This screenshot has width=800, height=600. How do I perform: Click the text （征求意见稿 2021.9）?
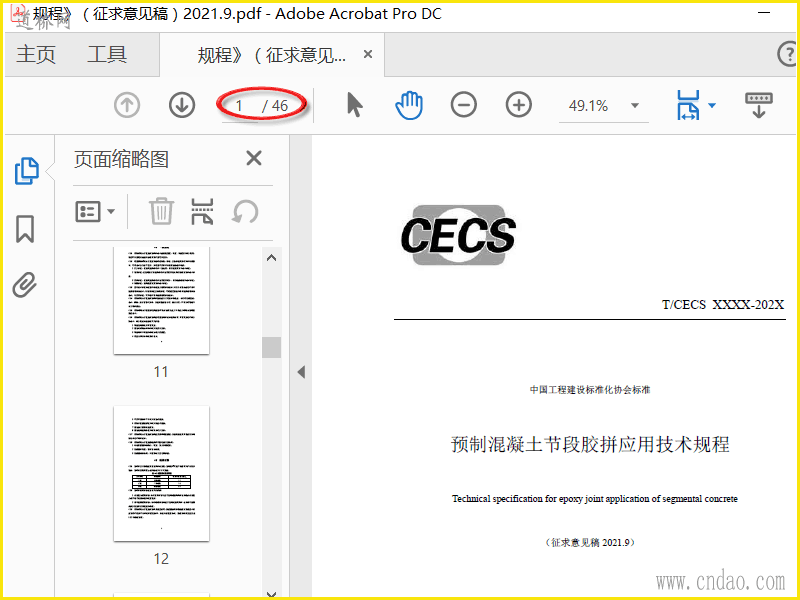pos(590,542)
